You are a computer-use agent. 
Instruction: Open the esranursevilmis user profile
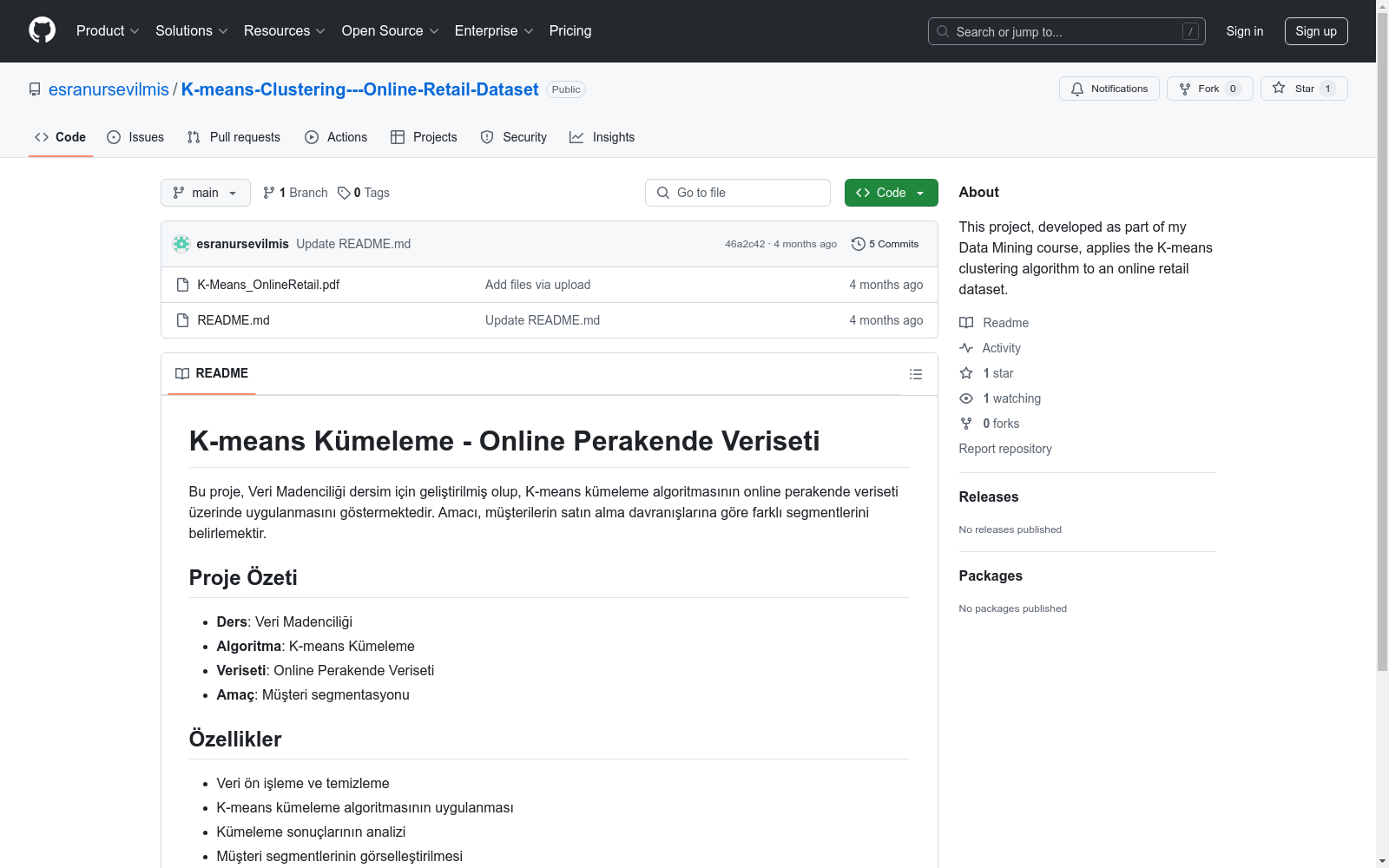pos(109,89)
